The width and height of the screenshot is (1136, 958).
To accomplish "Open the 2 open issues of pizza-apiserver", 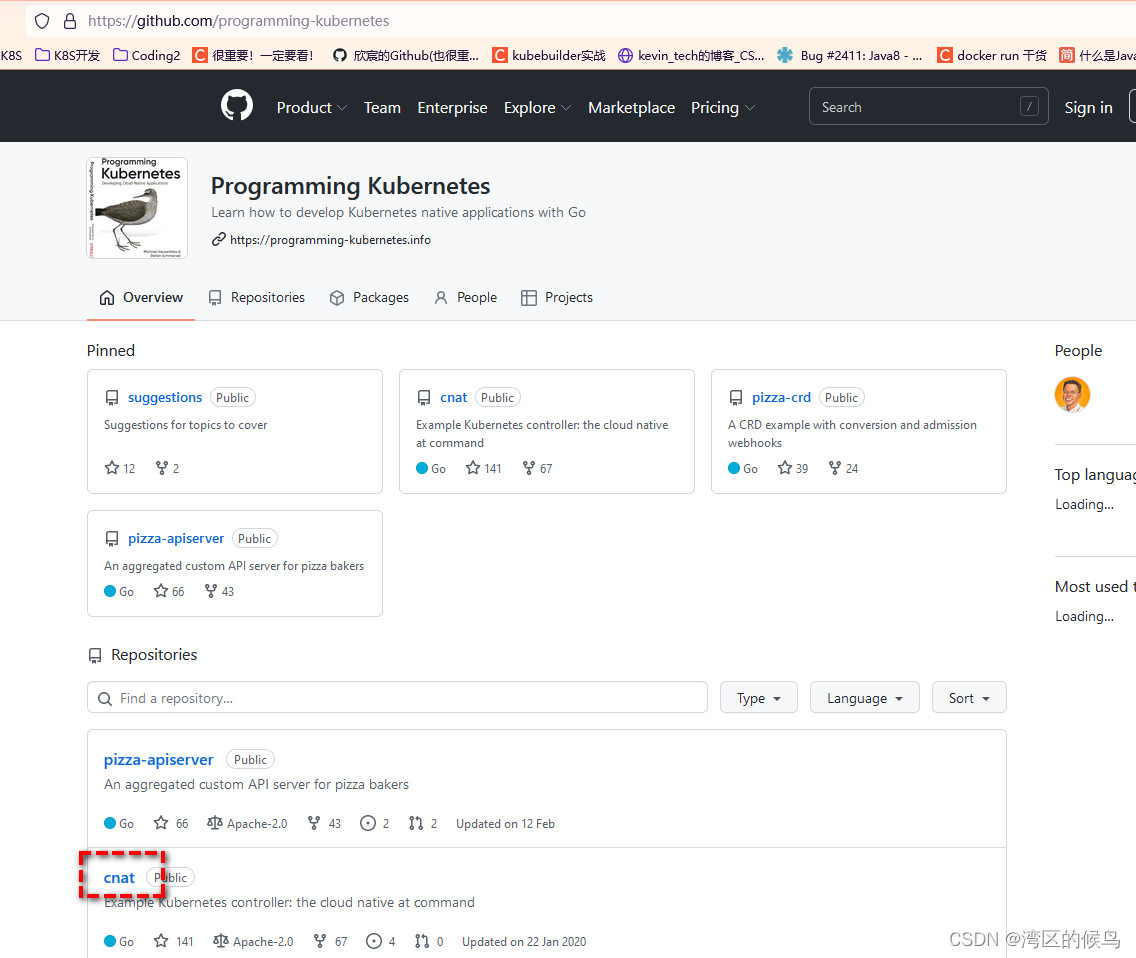I will point(375,823).
